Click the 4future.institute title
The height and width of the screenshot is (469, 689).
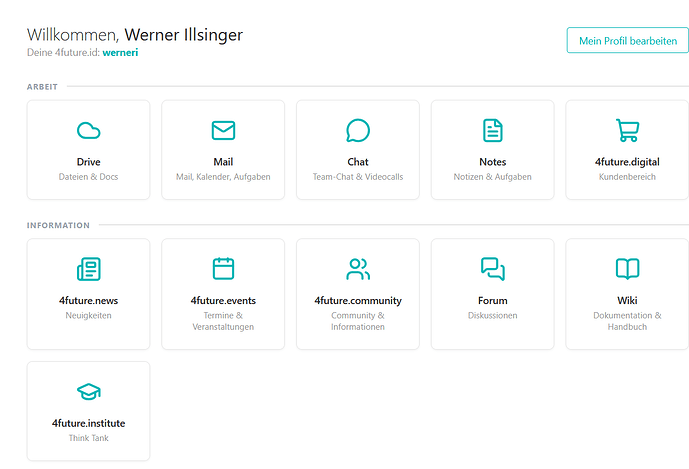pyautogui.click(x=88, y=423)
